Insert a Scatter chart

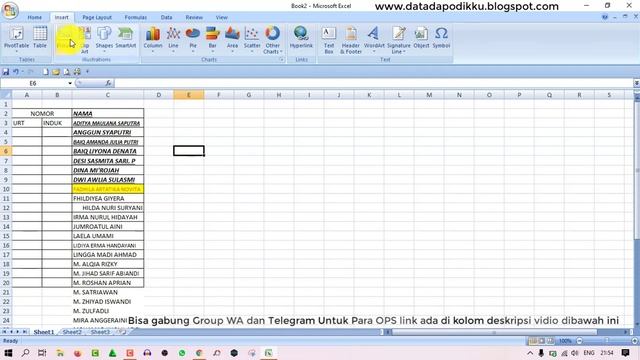click(x=252, y=39)
